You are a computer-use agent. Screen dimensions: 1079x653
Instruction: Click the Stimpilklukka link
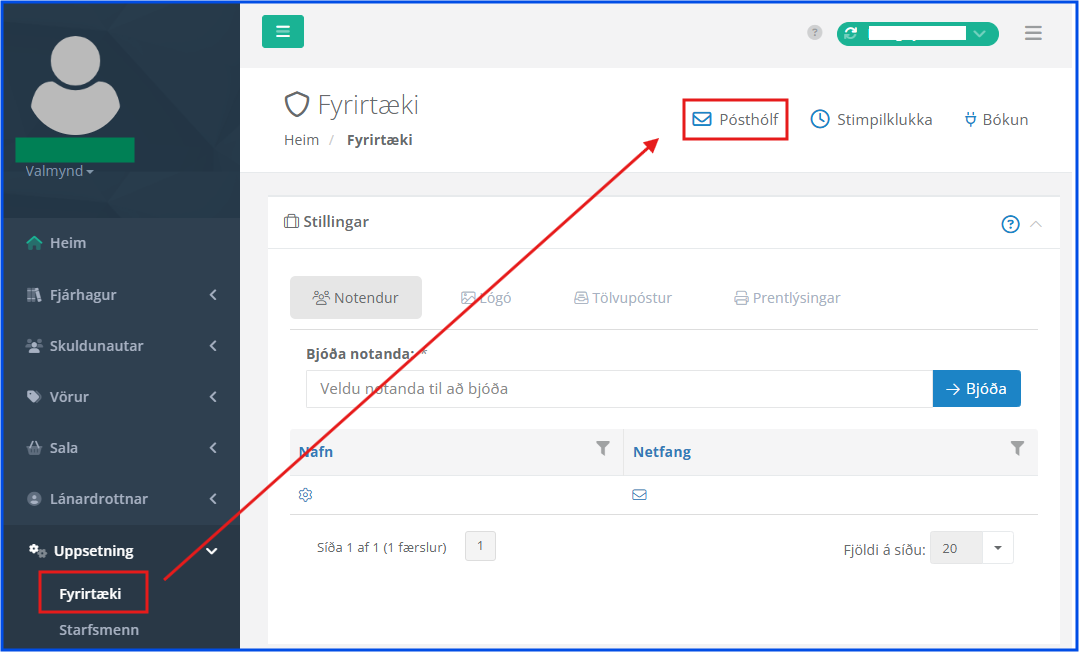(871, 120)
